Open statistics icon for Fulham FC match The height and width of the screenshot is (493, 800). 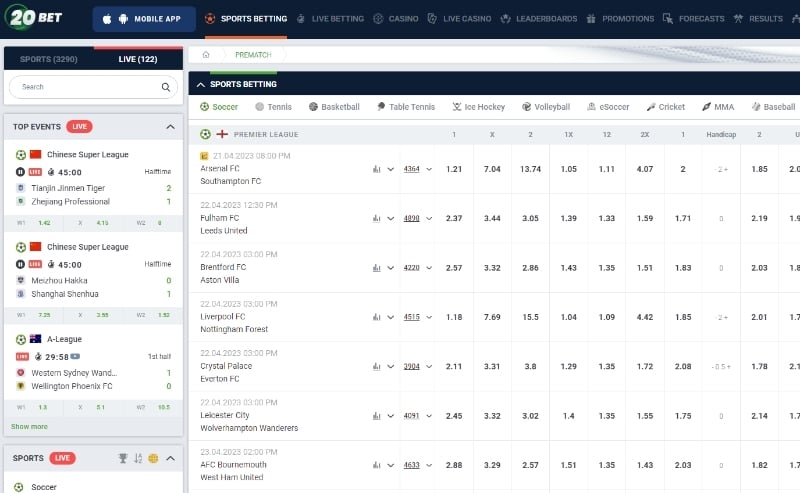point(377,218)
